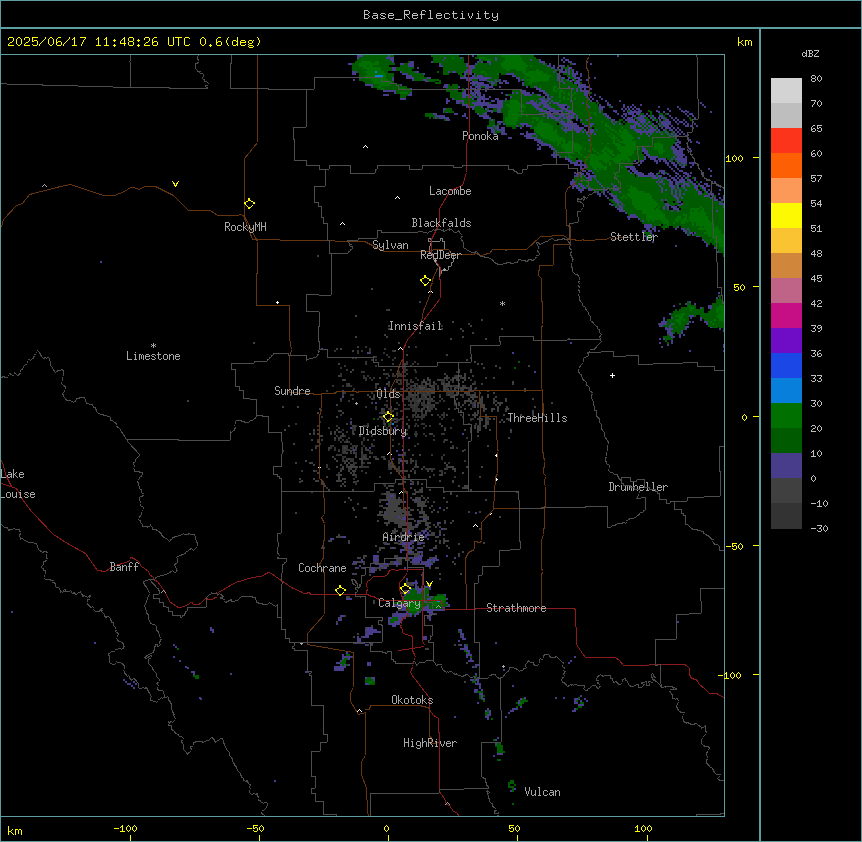
Task: Select the Okotoks label
Action: pos(412,700)
